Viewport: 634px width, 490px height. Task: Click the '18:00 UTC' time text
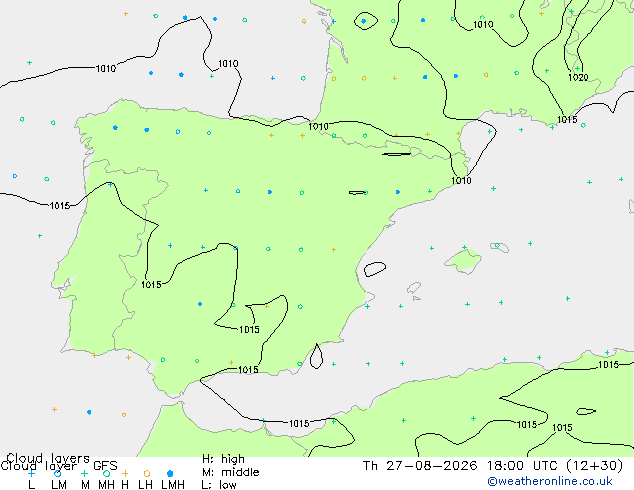(x=523, y=466)
